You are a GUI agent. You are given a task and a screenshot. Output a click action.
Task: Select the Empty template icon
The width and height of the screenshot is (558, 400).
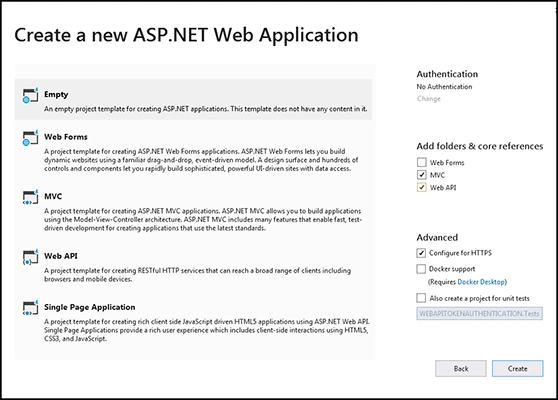pos(30,95)
